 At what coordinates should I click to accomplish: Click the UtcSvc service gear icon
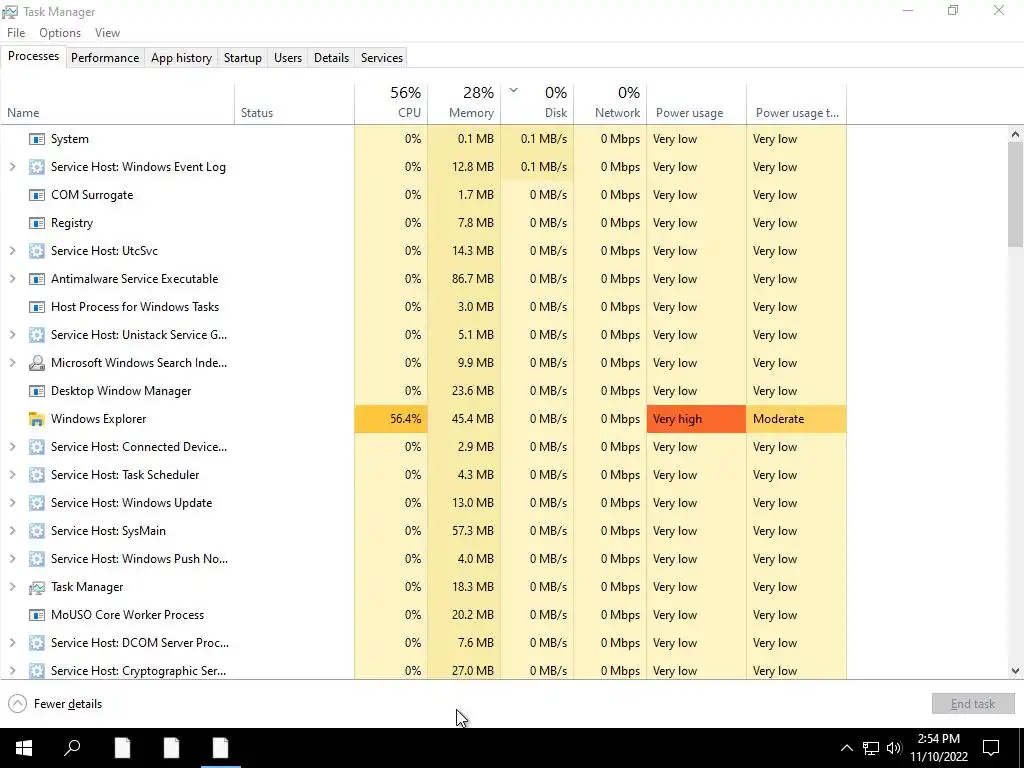(37, 251)
